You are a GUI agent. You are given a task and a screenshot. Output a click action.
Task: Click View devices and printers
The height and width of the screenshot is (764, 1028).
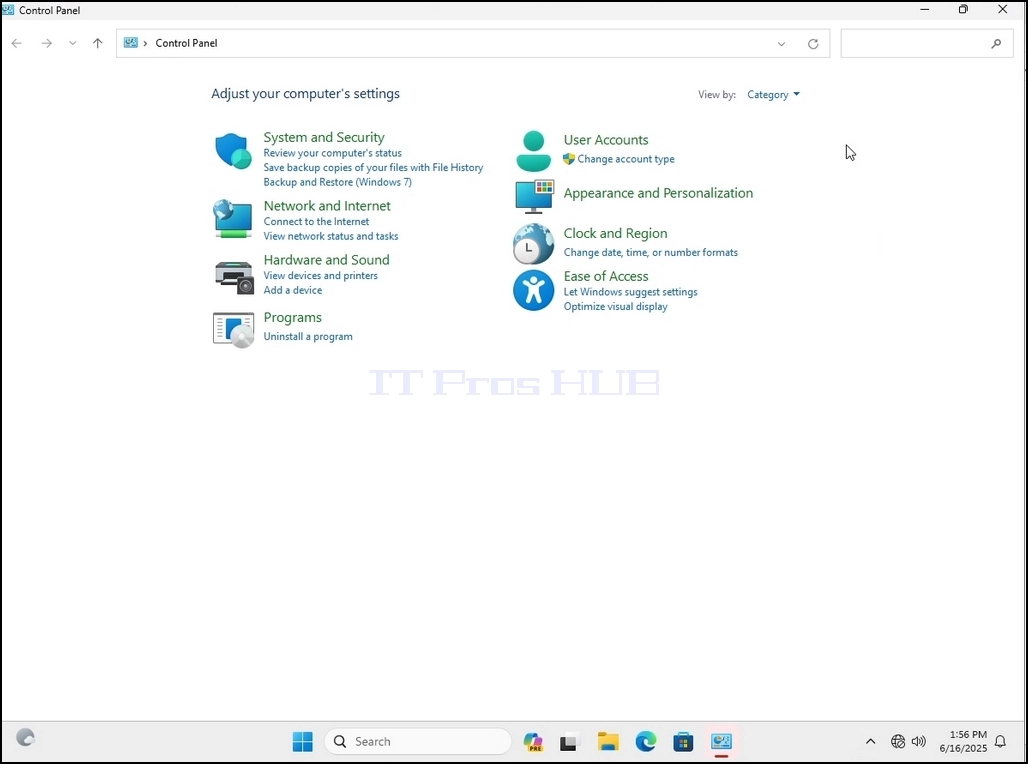coord(321,275)
